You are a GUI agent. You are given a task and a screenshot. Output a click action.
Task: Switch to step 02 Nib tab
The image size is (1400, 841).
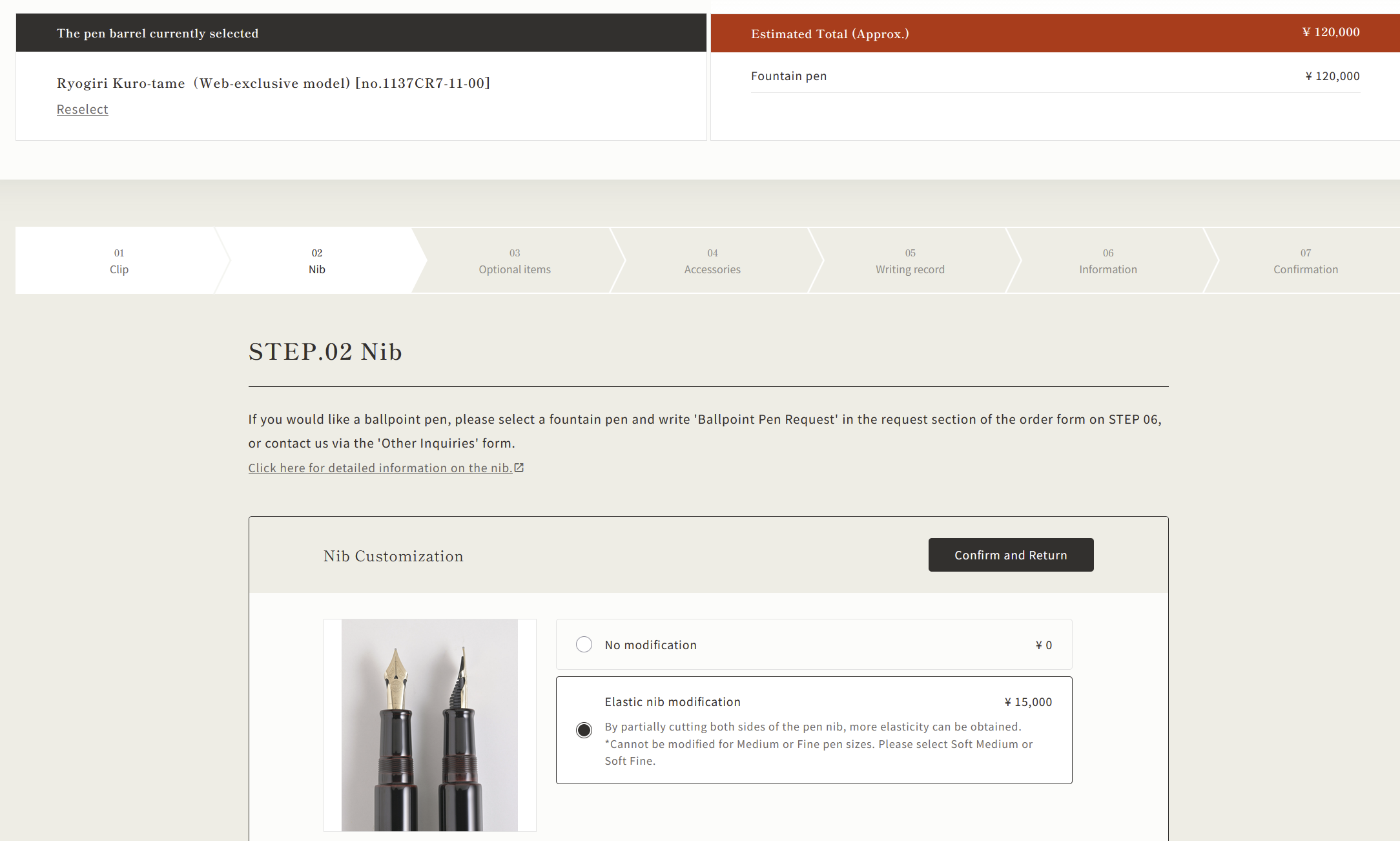pyautogui.click(x=316, y=260)
